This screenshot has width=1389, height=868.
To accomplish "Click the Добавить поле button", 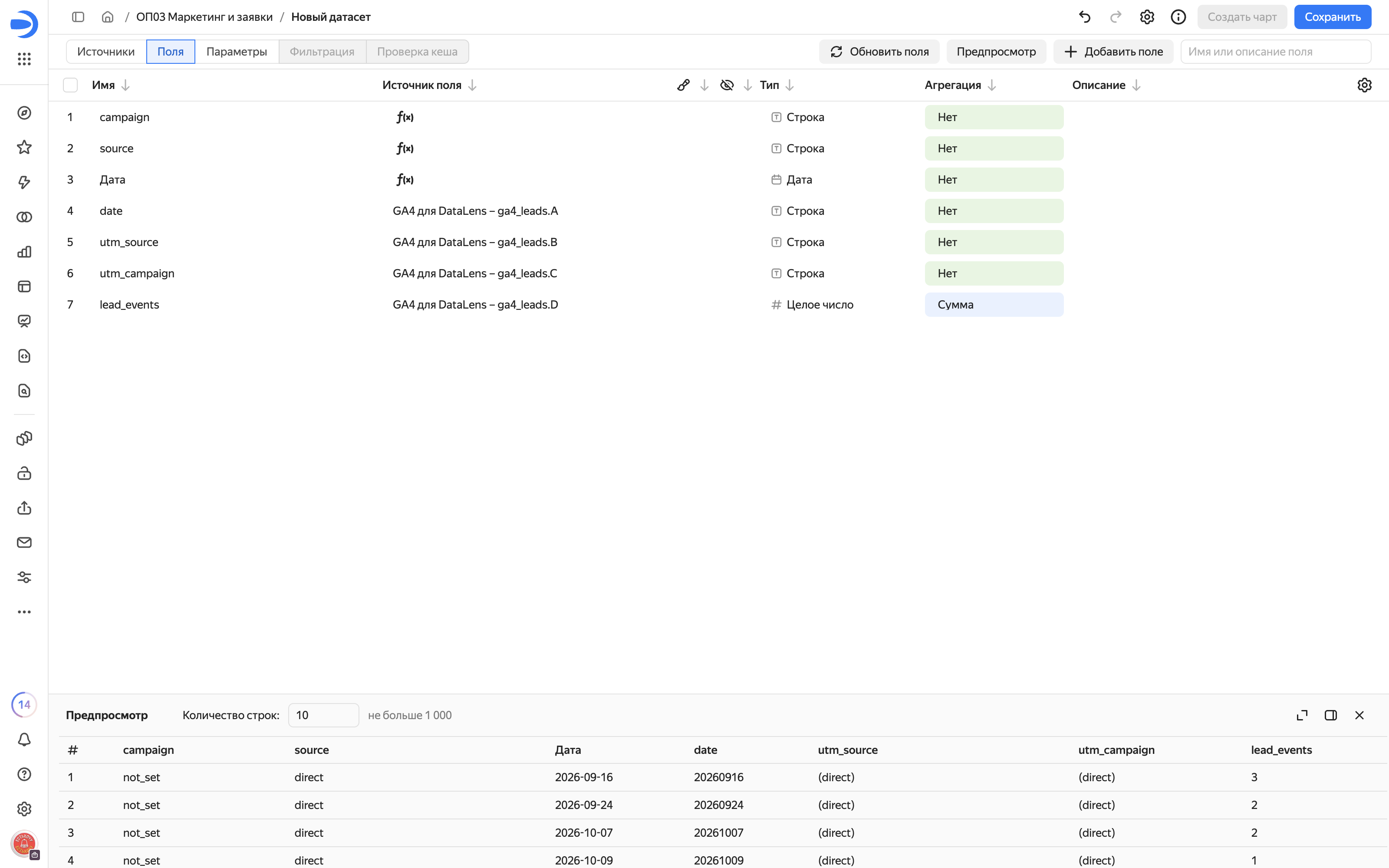I will pyautogui.click(x=1113, y=52).
